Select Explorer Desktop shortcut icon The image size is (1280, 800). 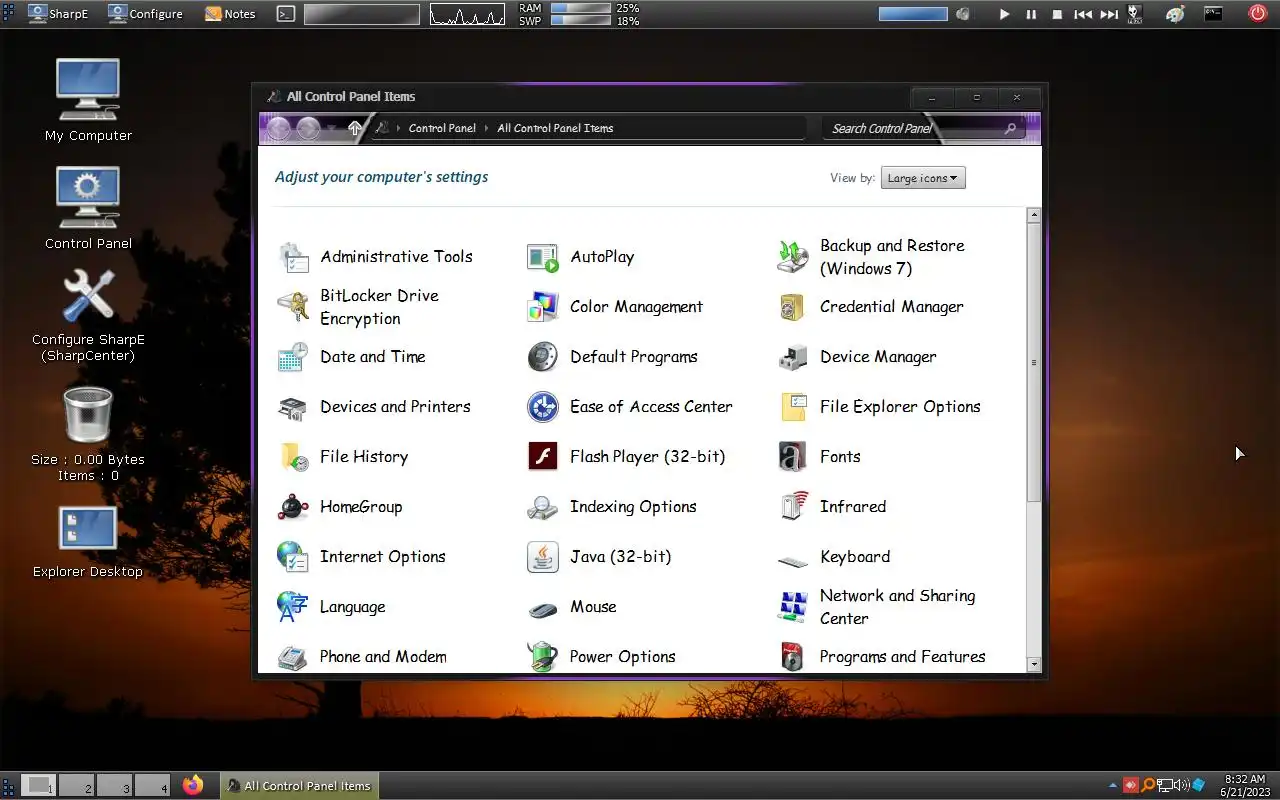tap(88, 542)
